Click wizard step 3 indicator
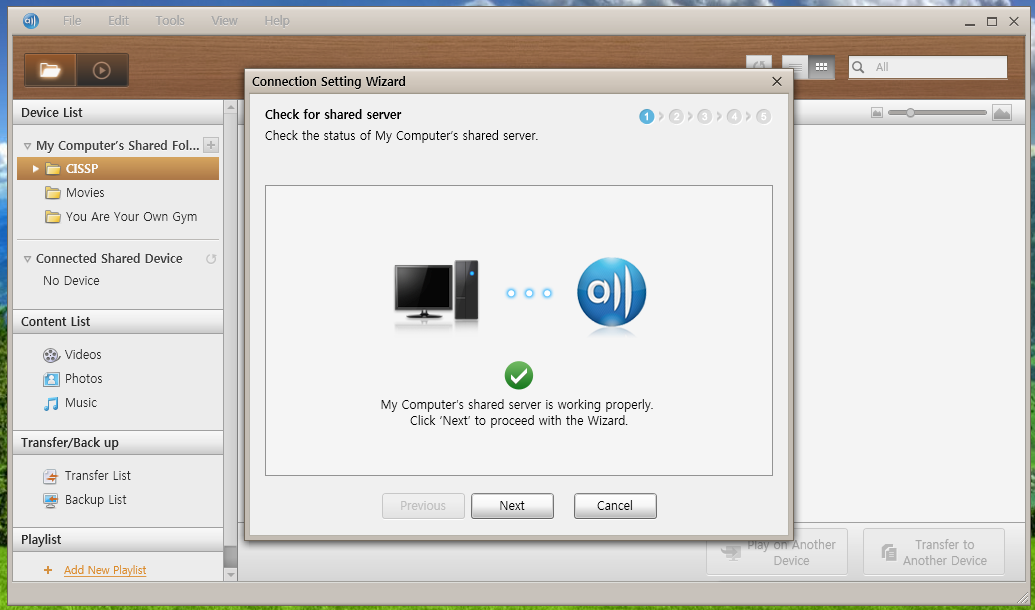This screenshot has width=1035, height=610. coord(704,117)
